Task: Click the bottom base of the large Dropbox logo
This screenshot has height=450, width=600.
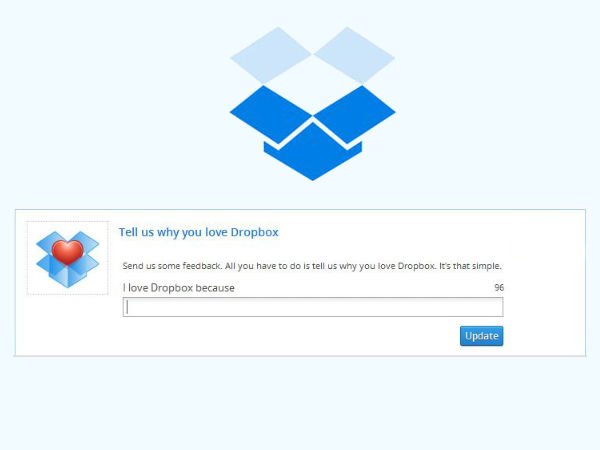Action: coord(313,155)
